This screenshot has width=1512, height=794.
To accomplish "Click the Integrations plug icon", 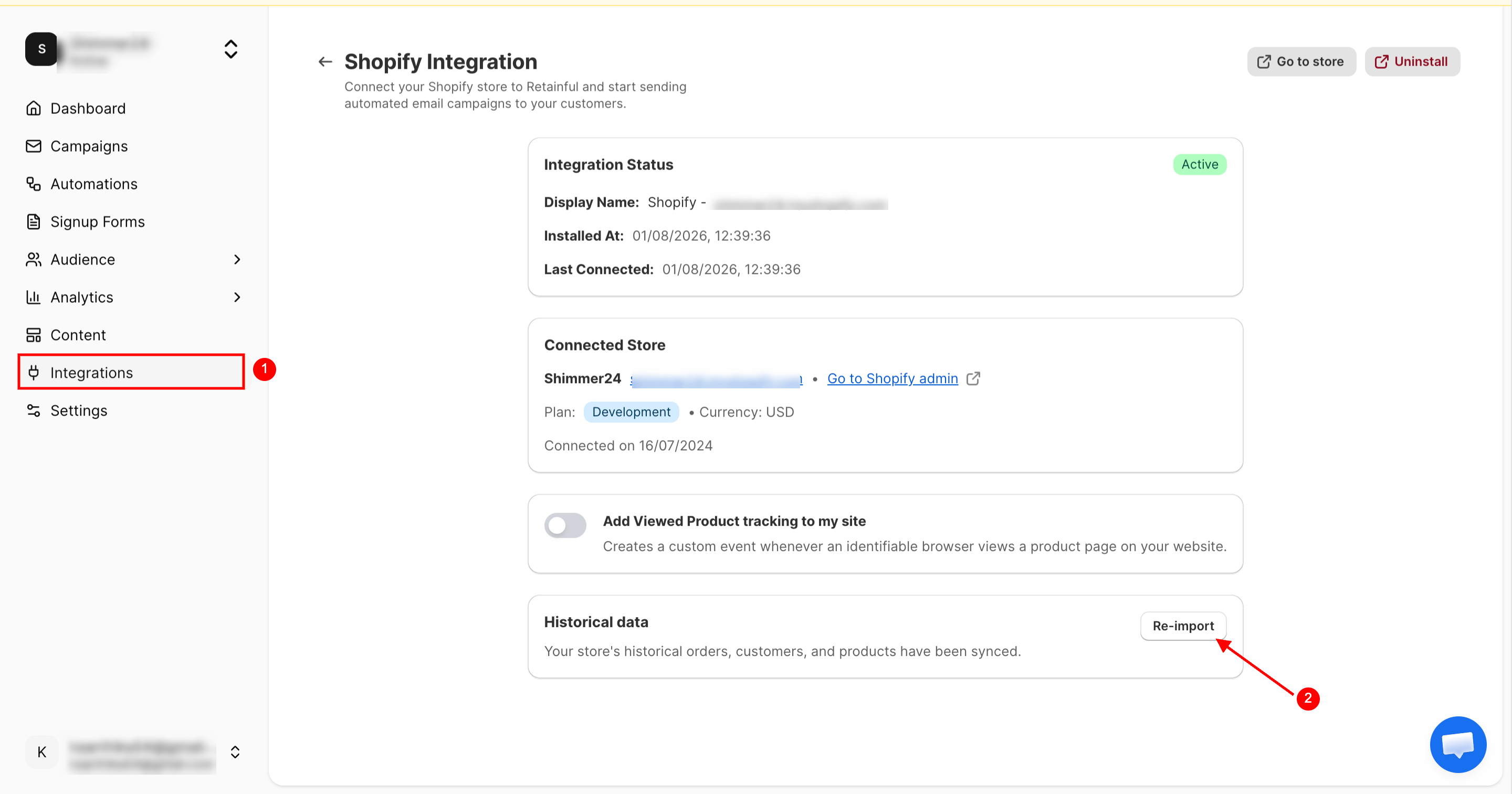I will tap(34, 373).
